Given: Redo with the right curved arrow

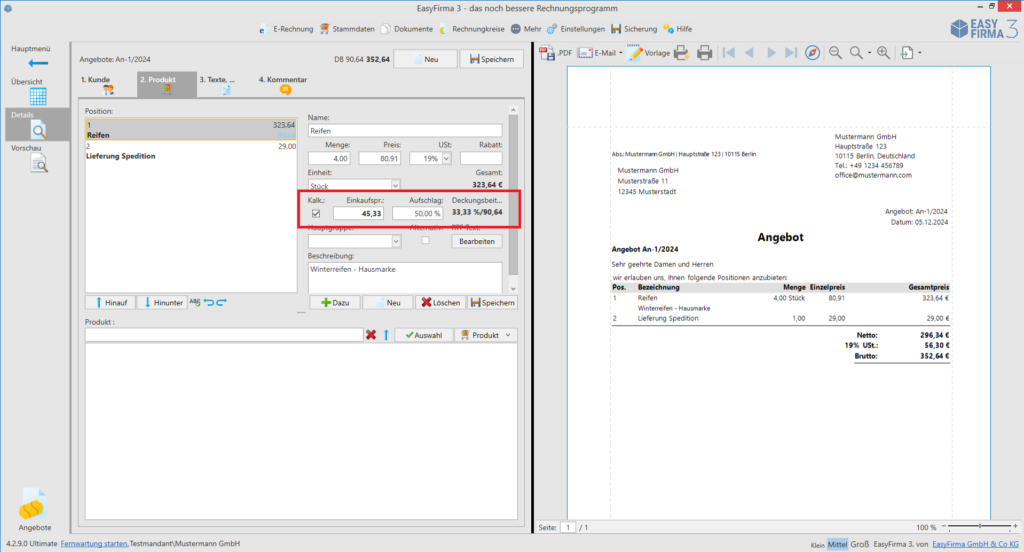Looking at the screenshot, I should pyautogui.click(x=221, y=302).
